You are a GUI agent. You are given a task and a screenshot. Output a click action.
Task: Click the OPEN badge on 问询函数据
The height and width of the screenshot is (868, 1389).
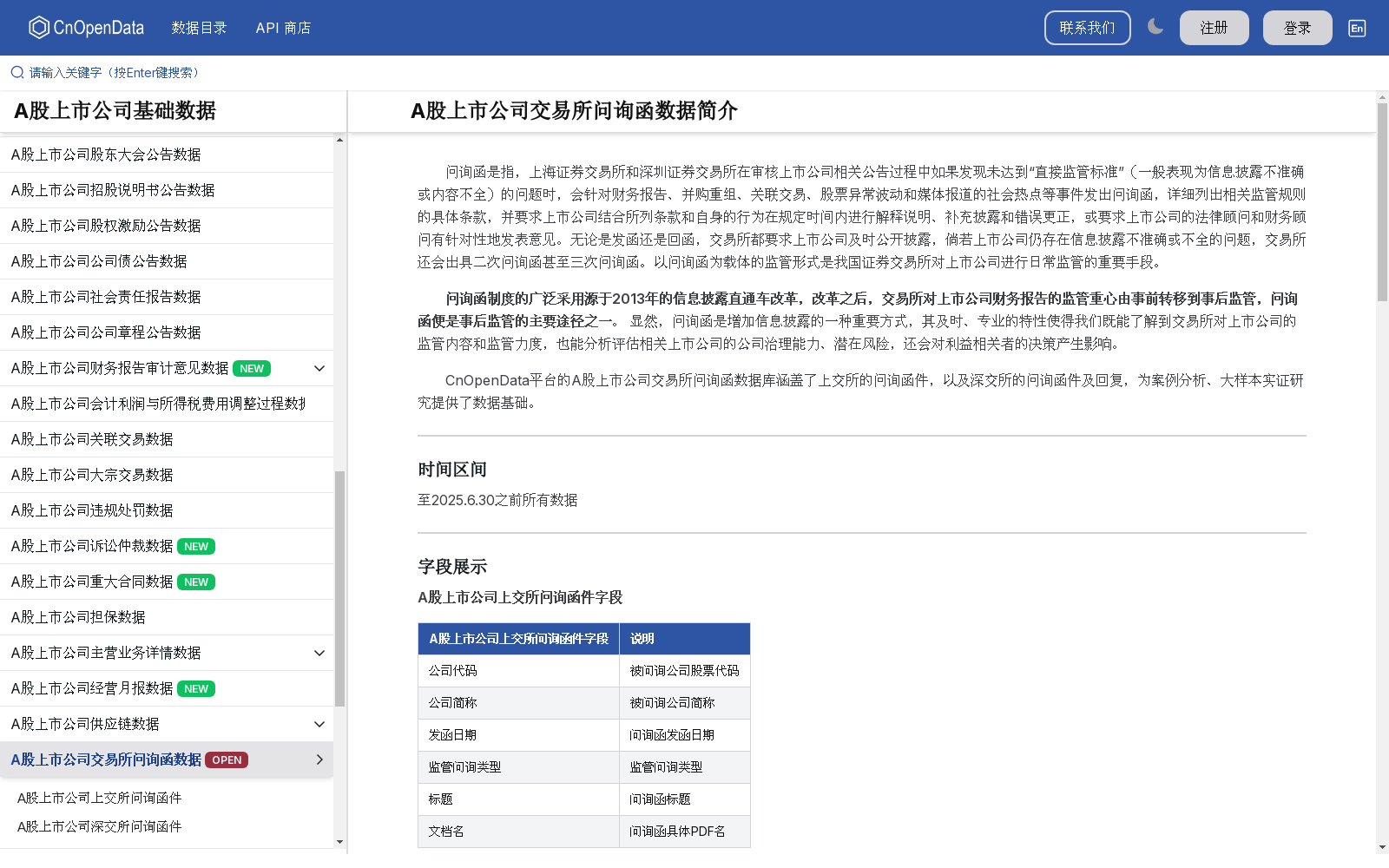click(227, 759)
